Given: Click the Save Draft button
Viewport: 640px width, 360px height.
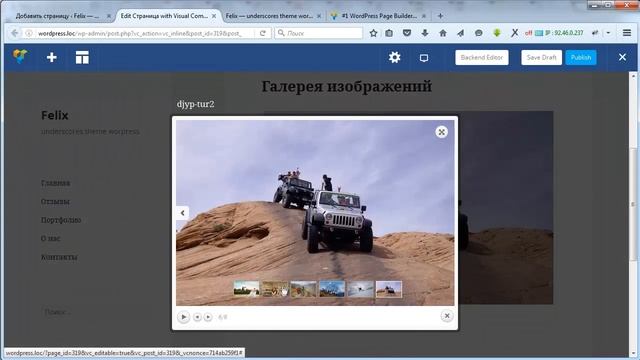Looking at the screenshot, I should click(541, 58).
